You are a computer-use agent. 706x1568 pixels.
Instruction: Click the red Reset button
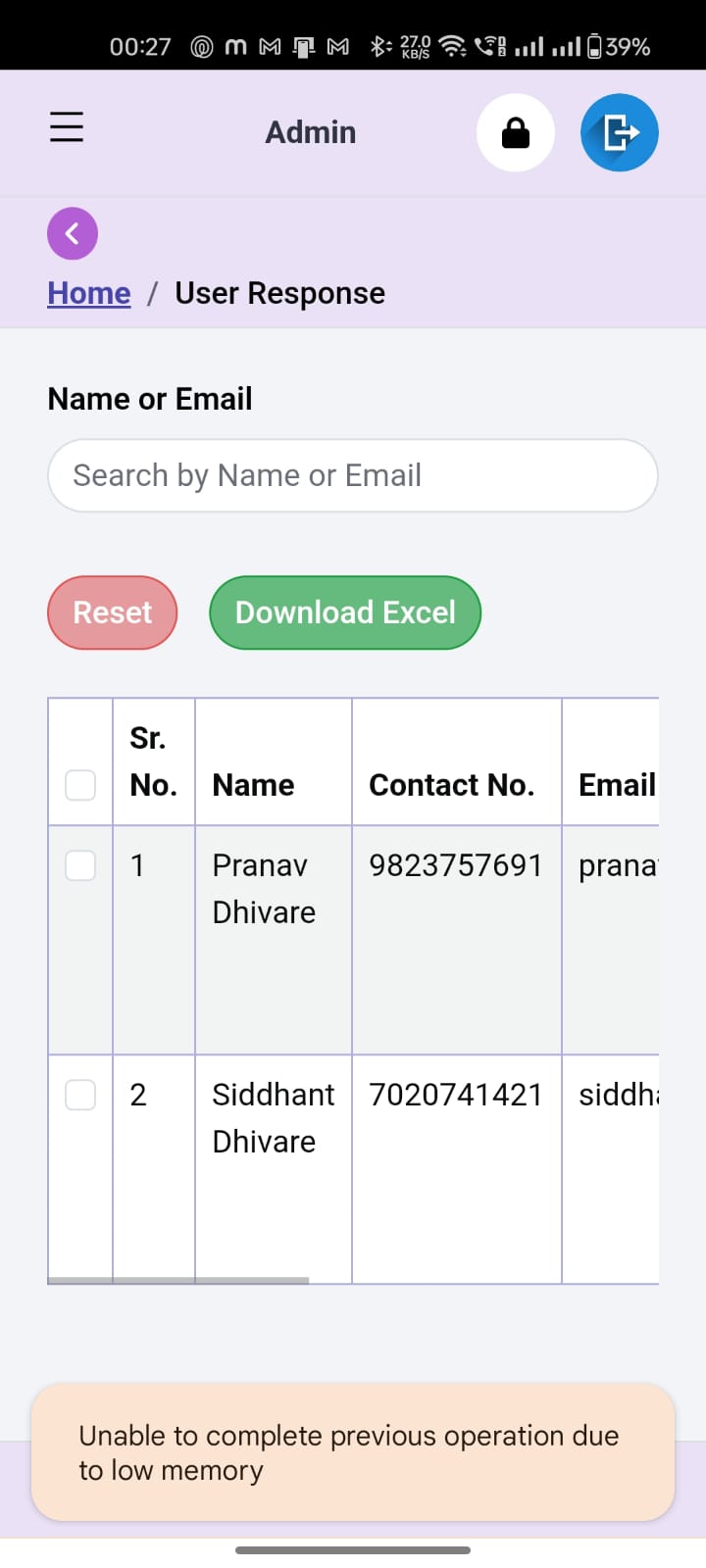tap(113, 612)
